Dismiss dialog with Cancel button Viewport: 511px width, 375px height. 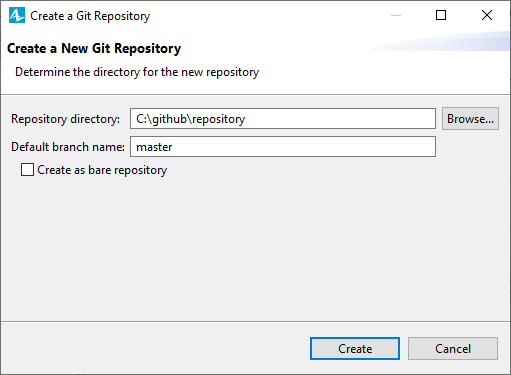point(453,349)
